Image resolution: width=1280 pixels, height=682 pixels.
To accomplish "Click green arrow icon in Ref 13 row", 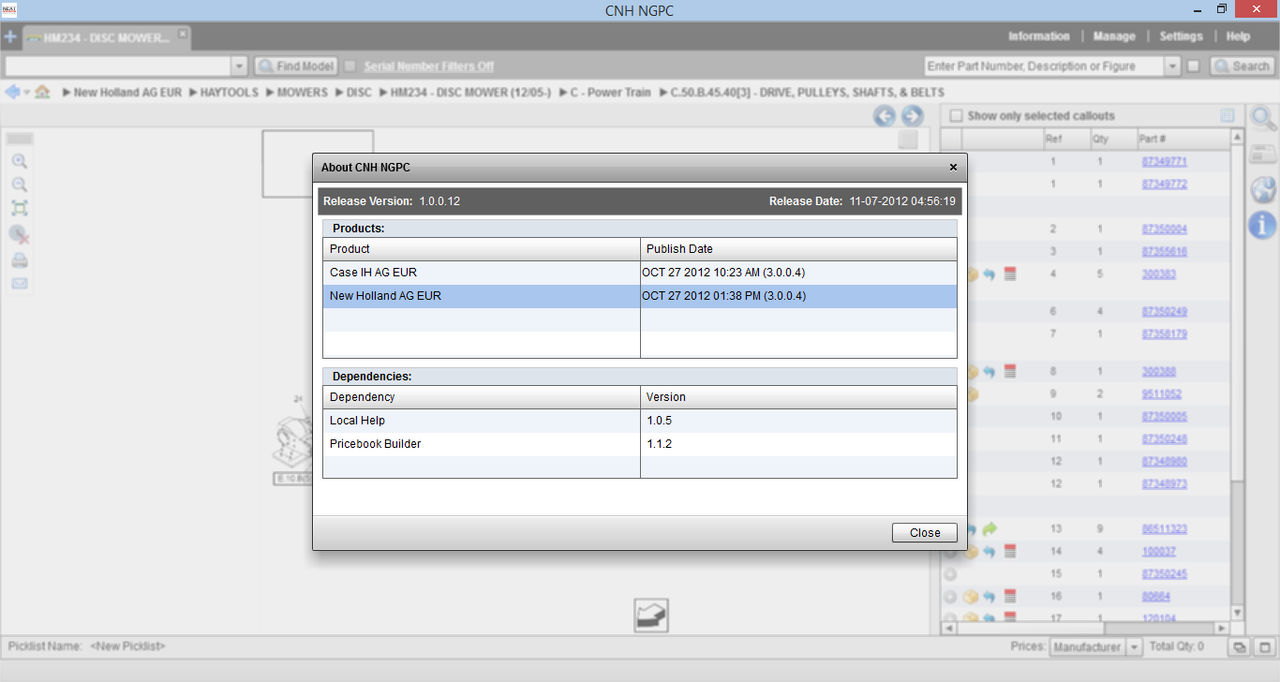I will pyautogui.click(x=990, y=529).
